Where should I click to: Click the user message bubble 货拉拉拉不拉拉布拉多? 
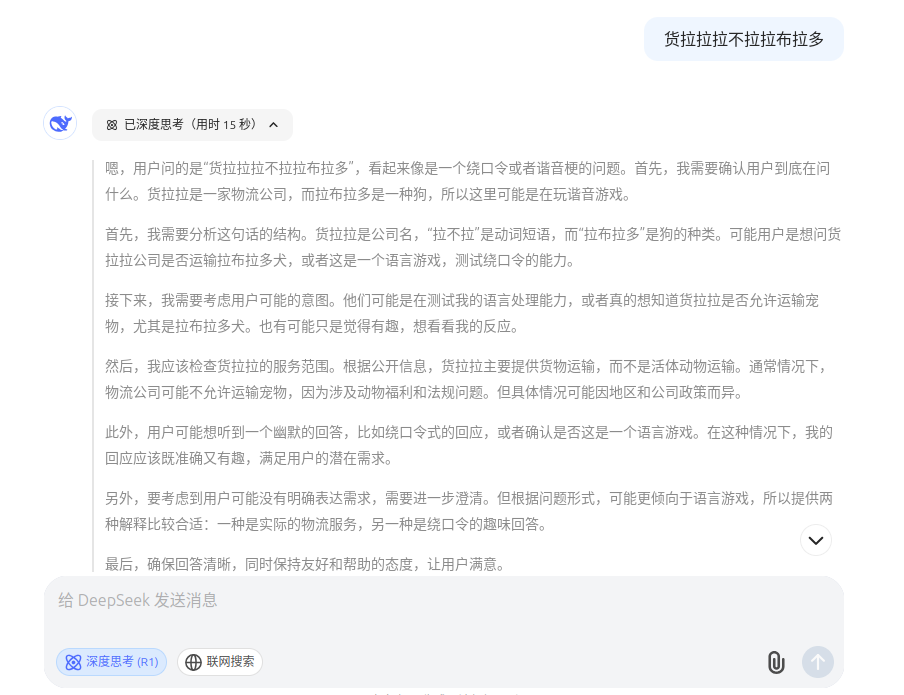pyautogui.click(x=744, y=39)
